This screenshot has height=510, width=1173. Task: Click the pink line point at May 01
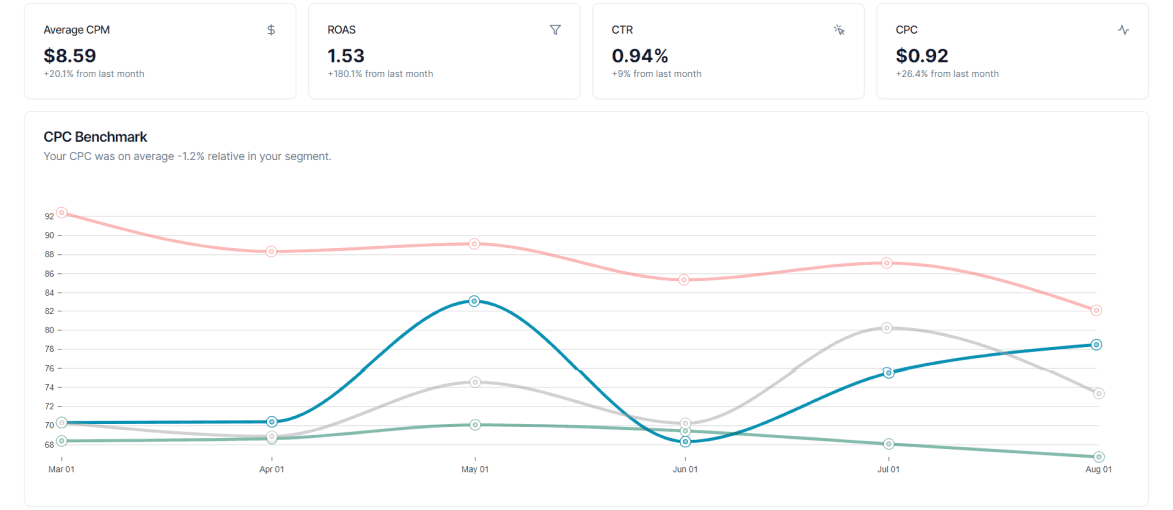coord(474,244)
